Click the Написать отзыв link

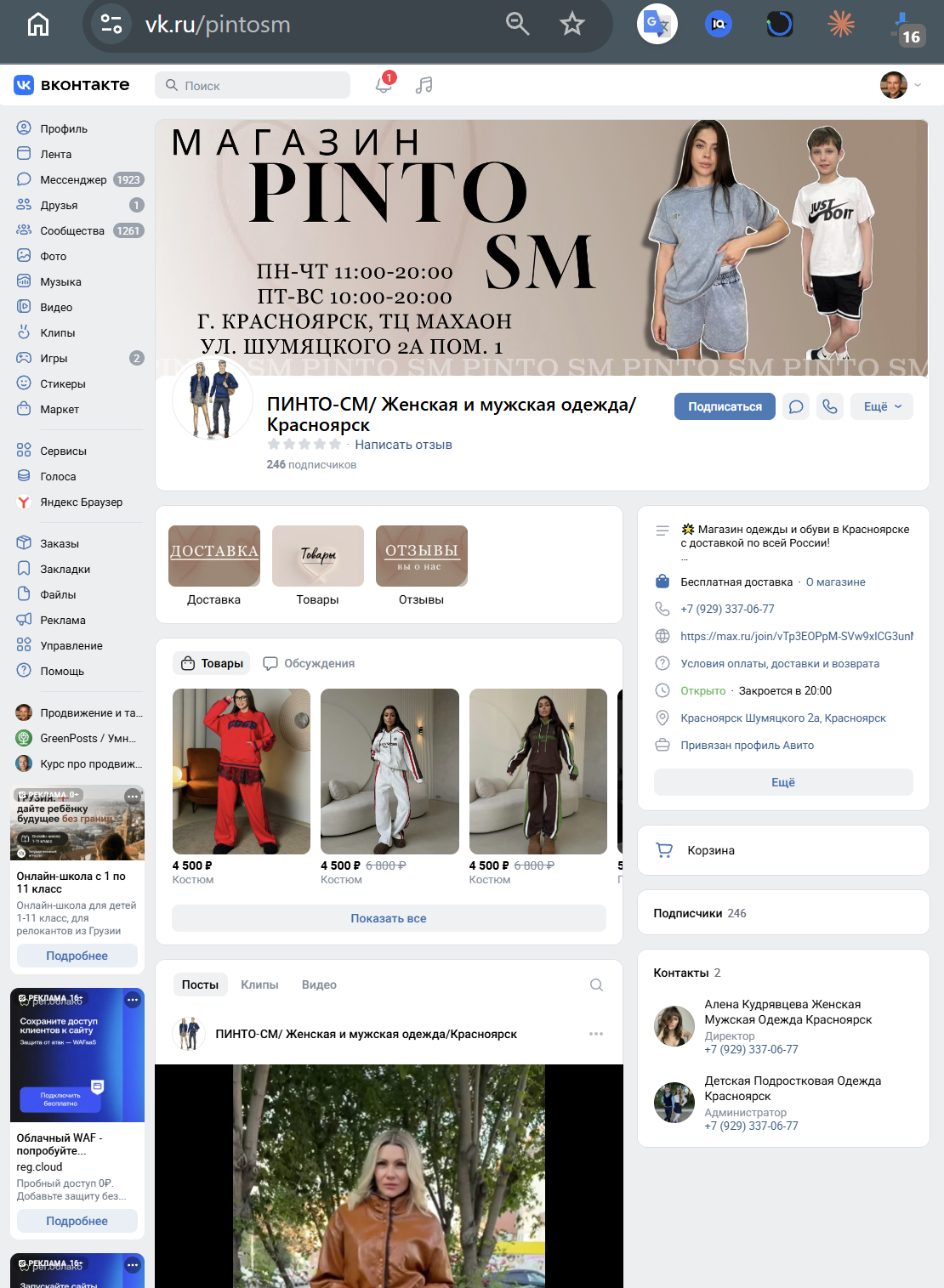(403, 445)
